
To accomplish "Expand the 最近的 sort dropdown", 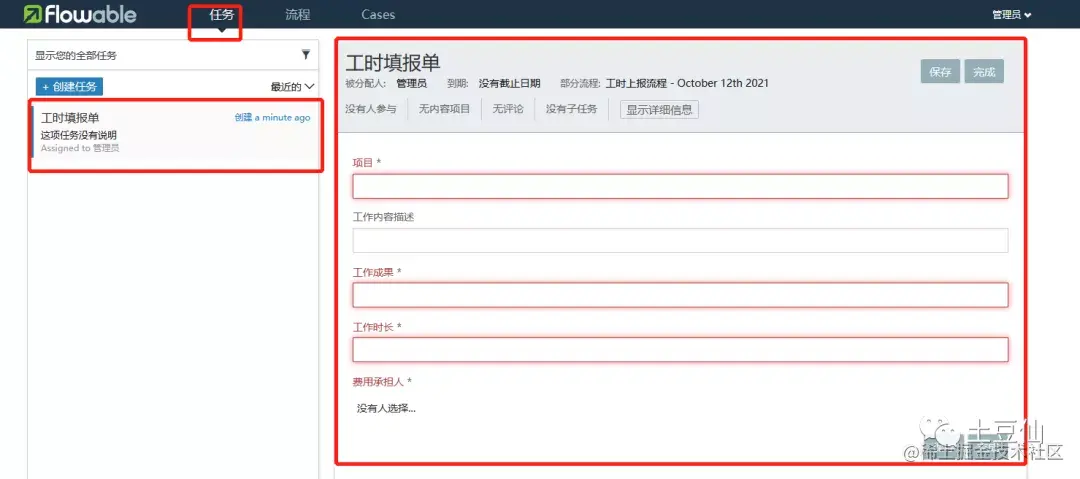I will 293,87.
